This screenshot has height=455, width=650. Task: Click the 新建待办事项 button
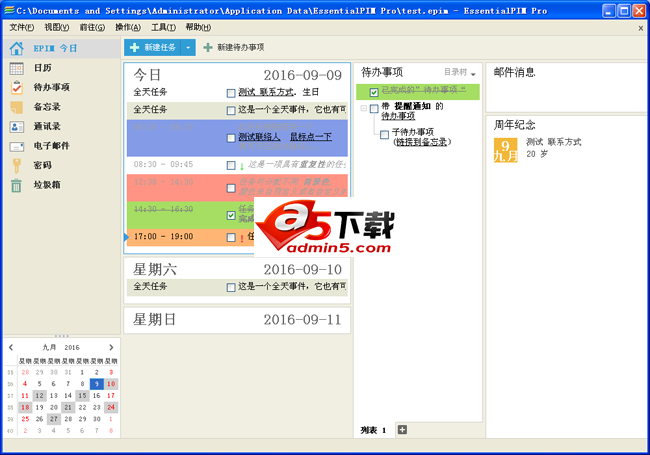pos(233,47)
